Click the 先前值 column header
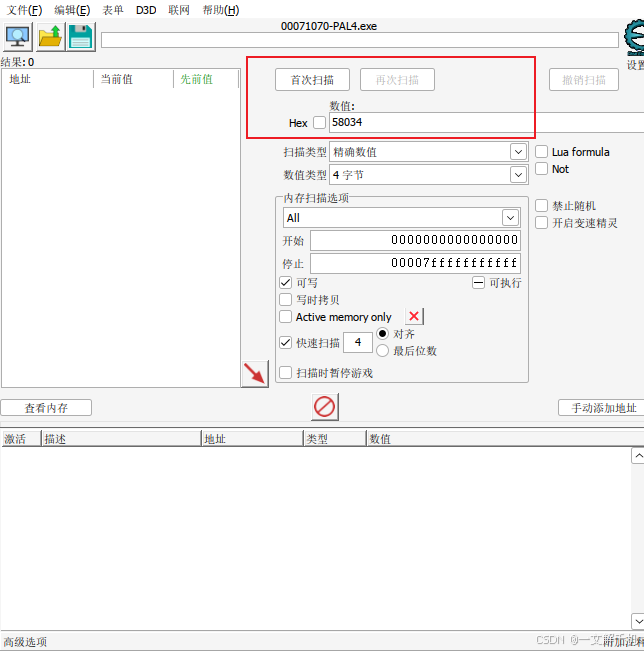Viewport: 644px width, 651px height. [x=206, y=79]
